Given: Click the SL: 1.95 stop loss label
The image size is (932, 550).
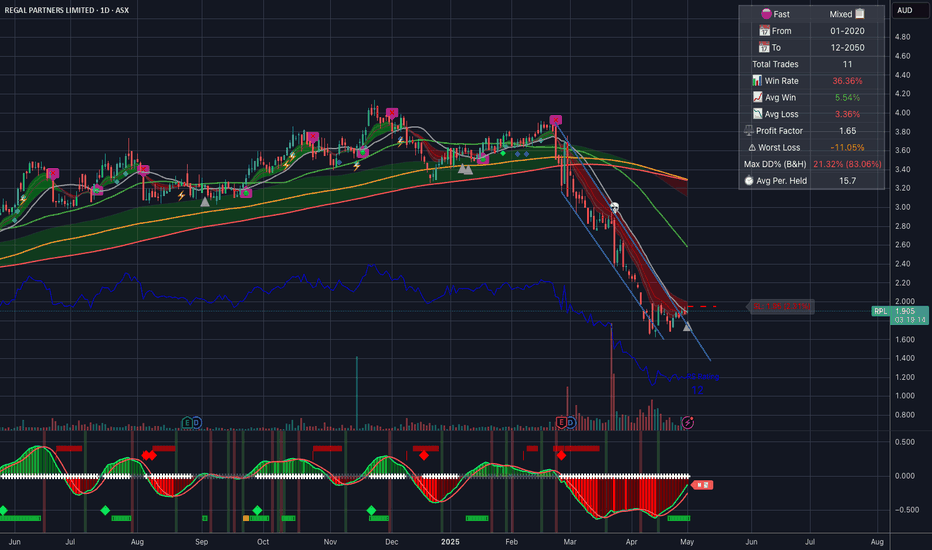Looking at the screenshot, I should click(782, 306).
